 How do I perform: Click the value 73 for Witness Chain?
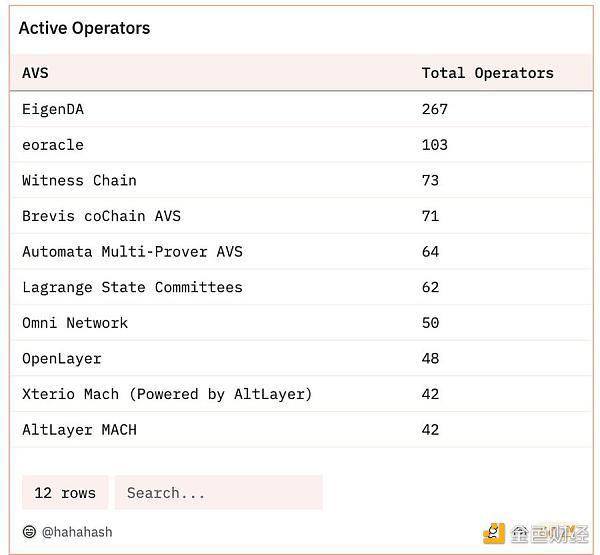coord(430,181)
